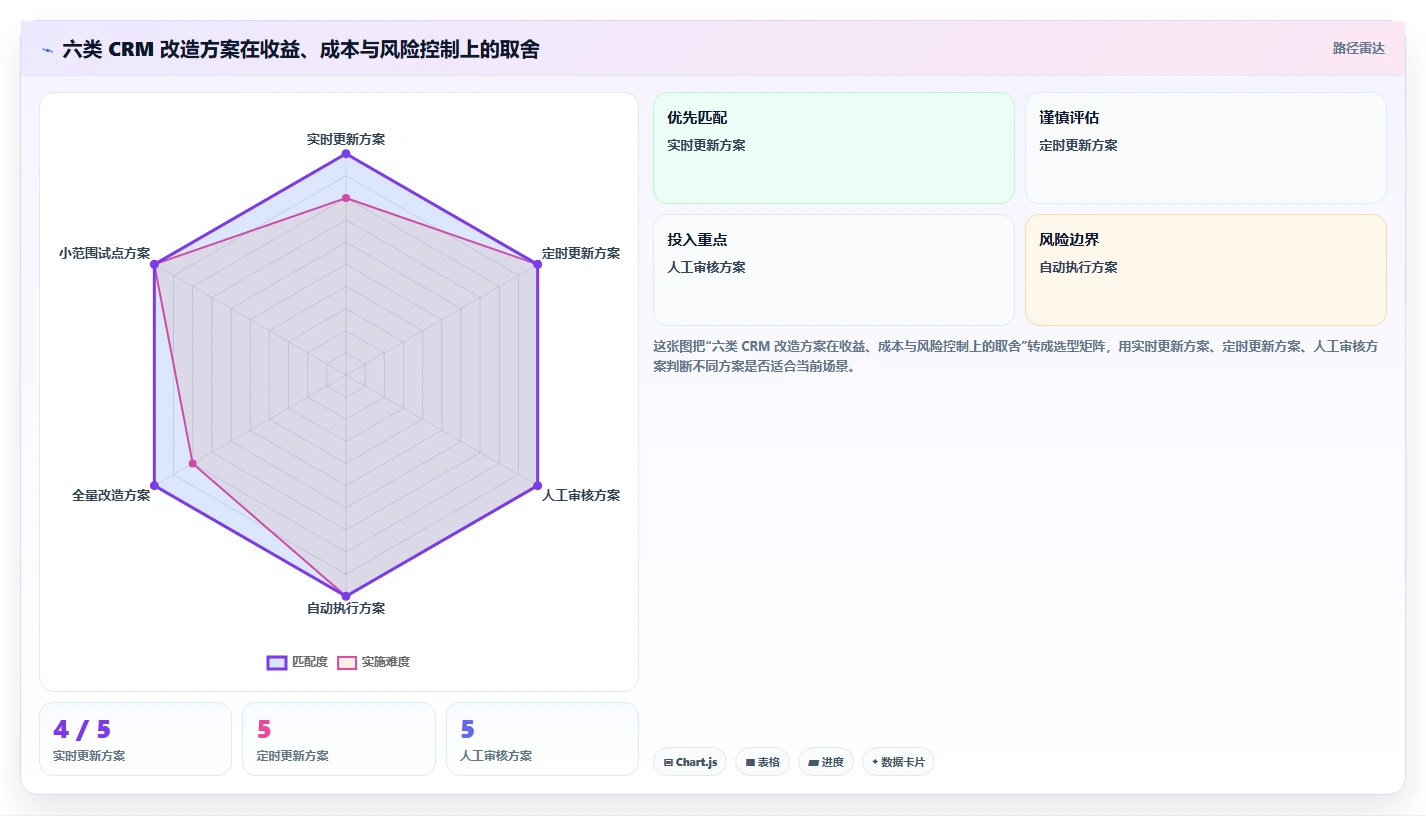Click the 进度 tag chip
This screenshot has height=816, width=1426.
click(826, 762)
